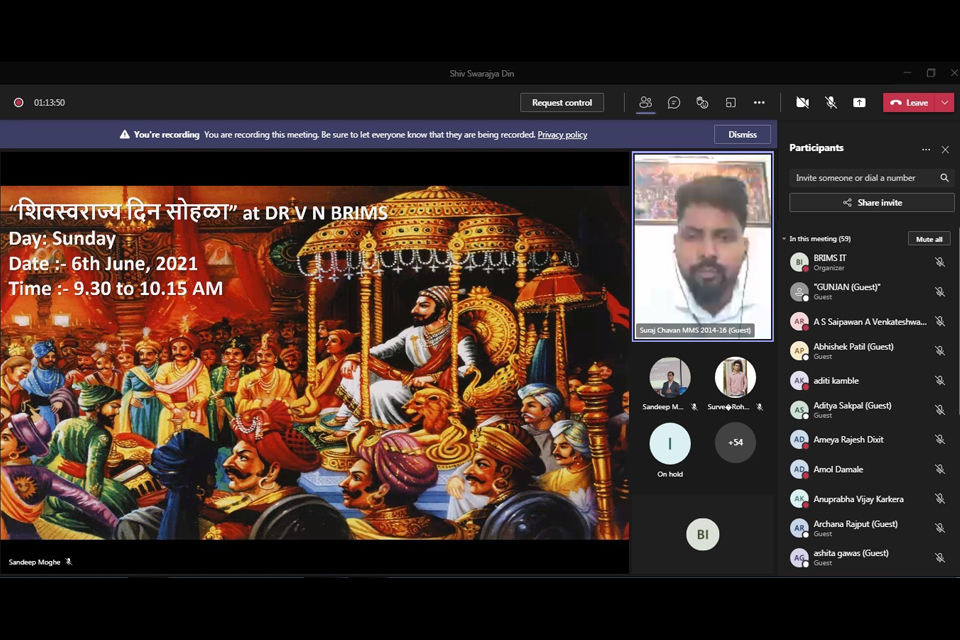Collapse the "In this meeting (59)" section
Viewport: 960px width, 640px height.
pyautogui.click(x=784, y=239)
